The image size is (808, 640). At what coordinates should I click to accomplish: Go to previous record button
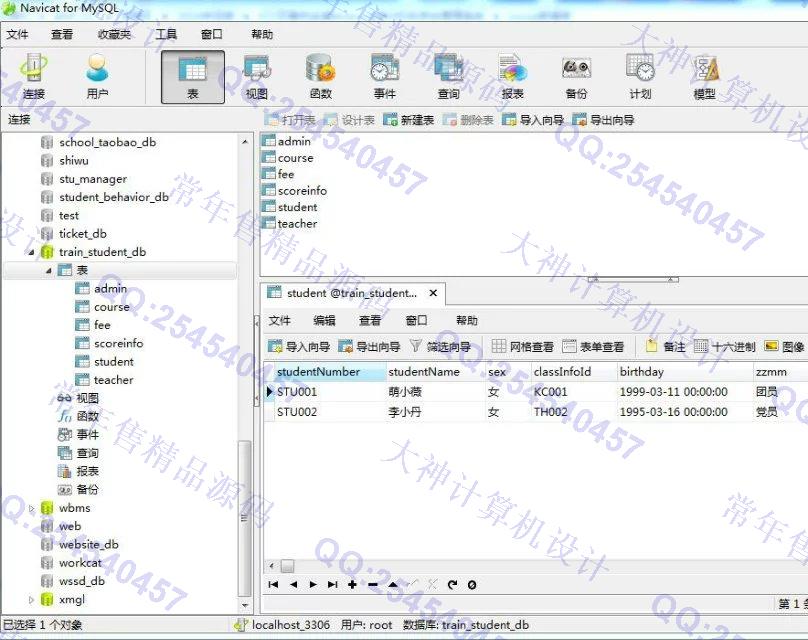[x=293, y=584]
